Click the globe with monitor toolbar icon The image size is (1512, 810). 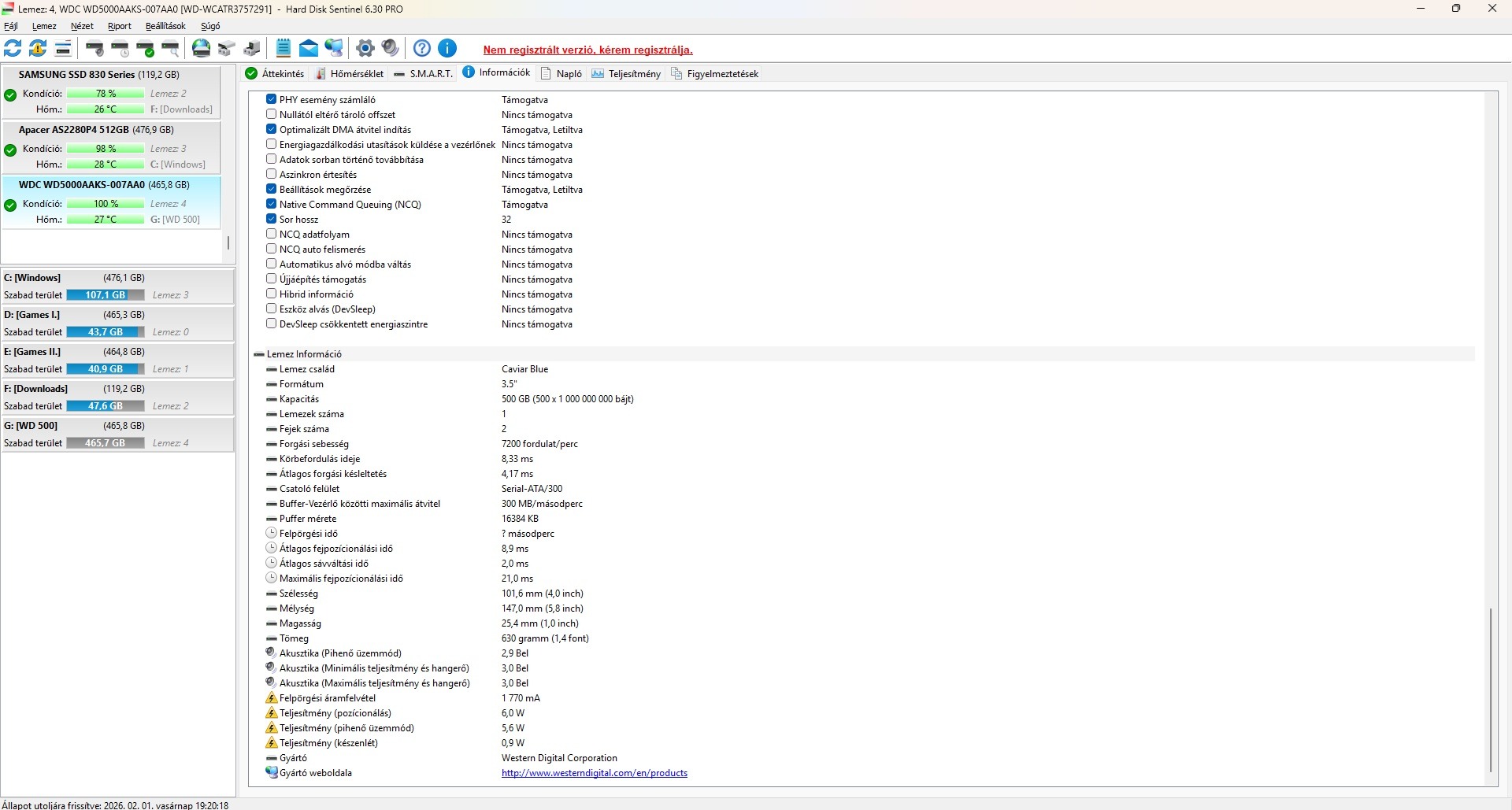[x=334, y=49]
